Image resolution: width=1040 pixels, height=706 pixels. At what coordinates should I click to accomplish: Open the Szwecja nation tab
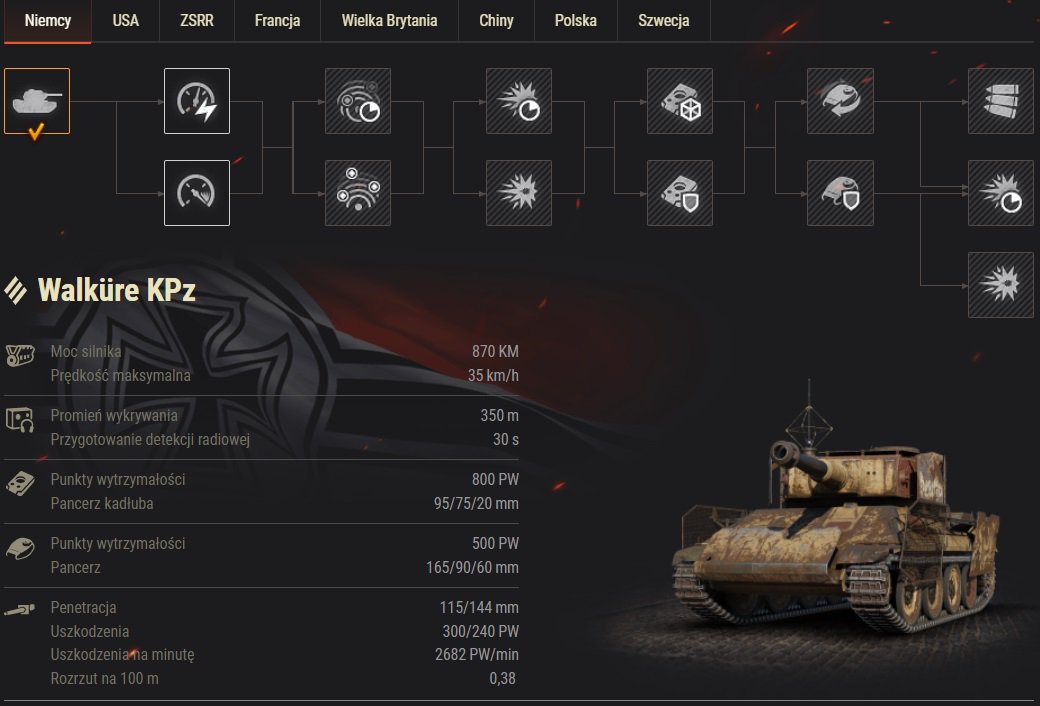click(663, 21)
